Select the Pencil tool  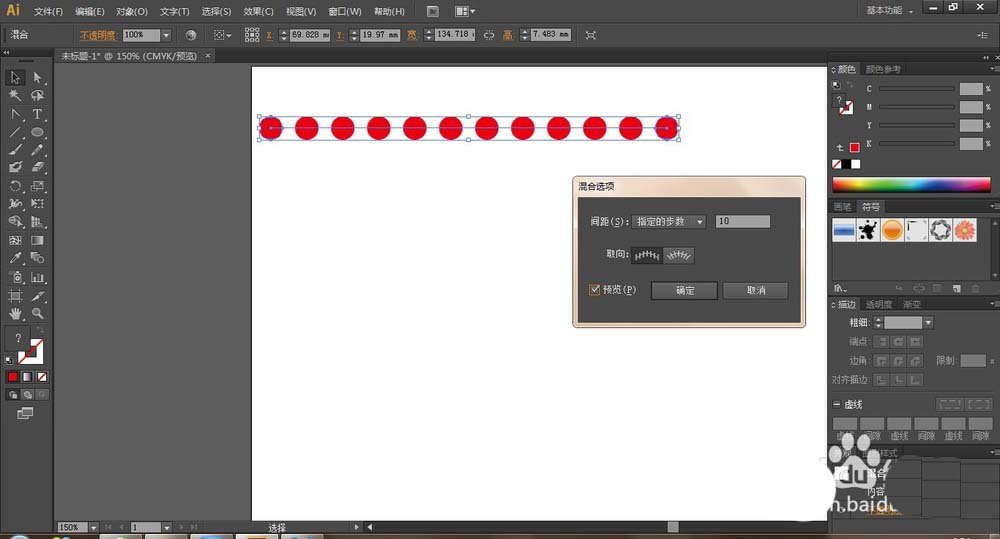38,150
